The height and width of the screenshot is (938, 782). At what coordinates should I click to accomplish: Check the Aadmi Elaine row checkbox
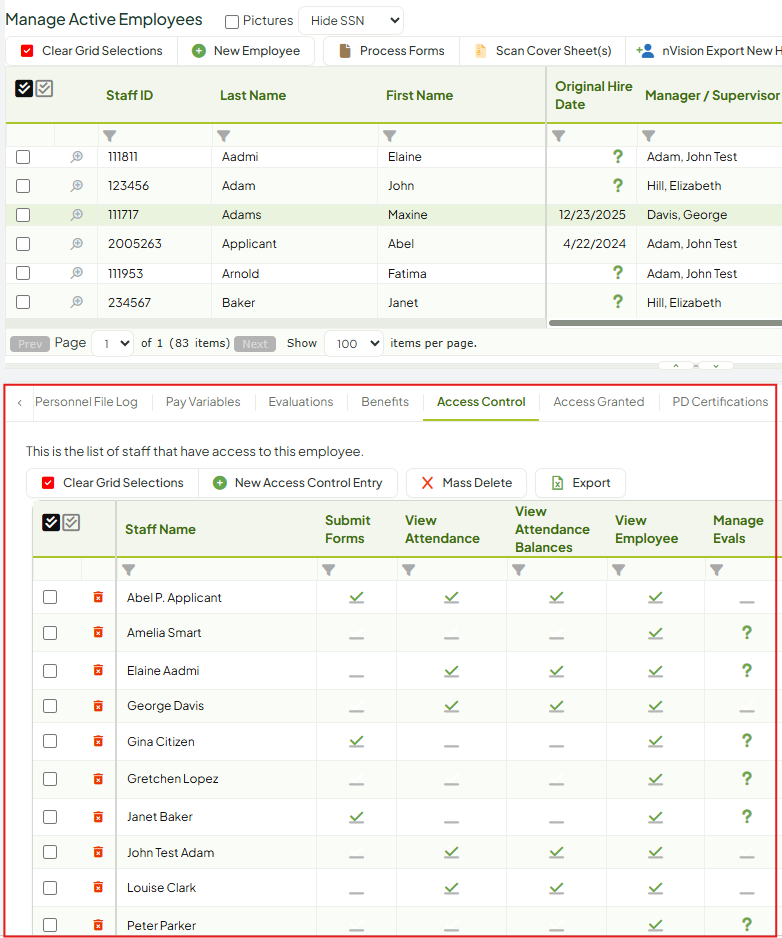23,157
